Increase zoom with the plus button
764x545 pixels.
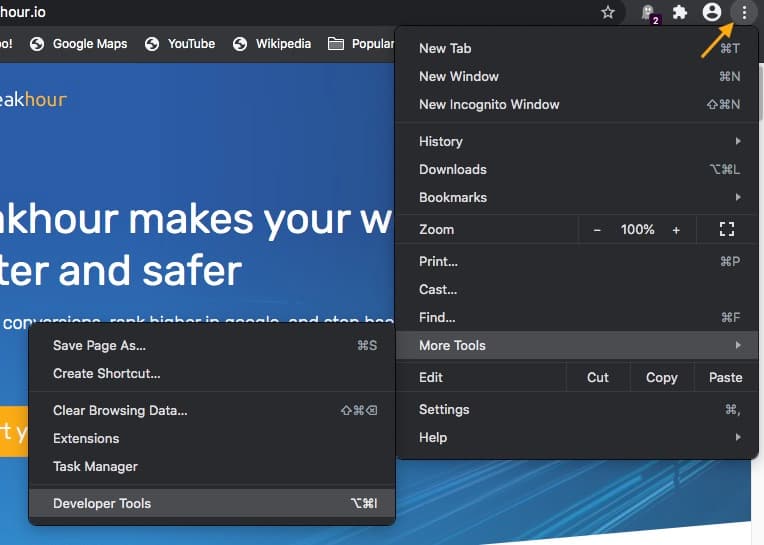[676, 230]
